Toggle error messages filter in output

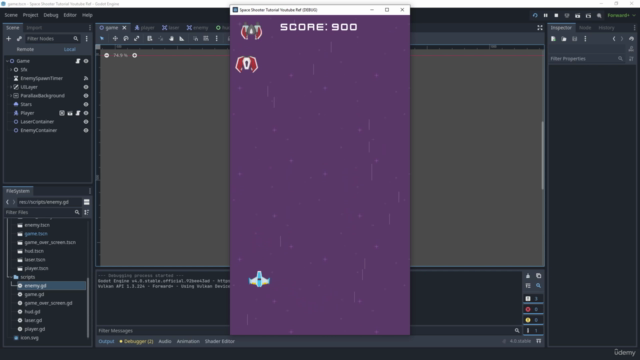tap(533, 309)
